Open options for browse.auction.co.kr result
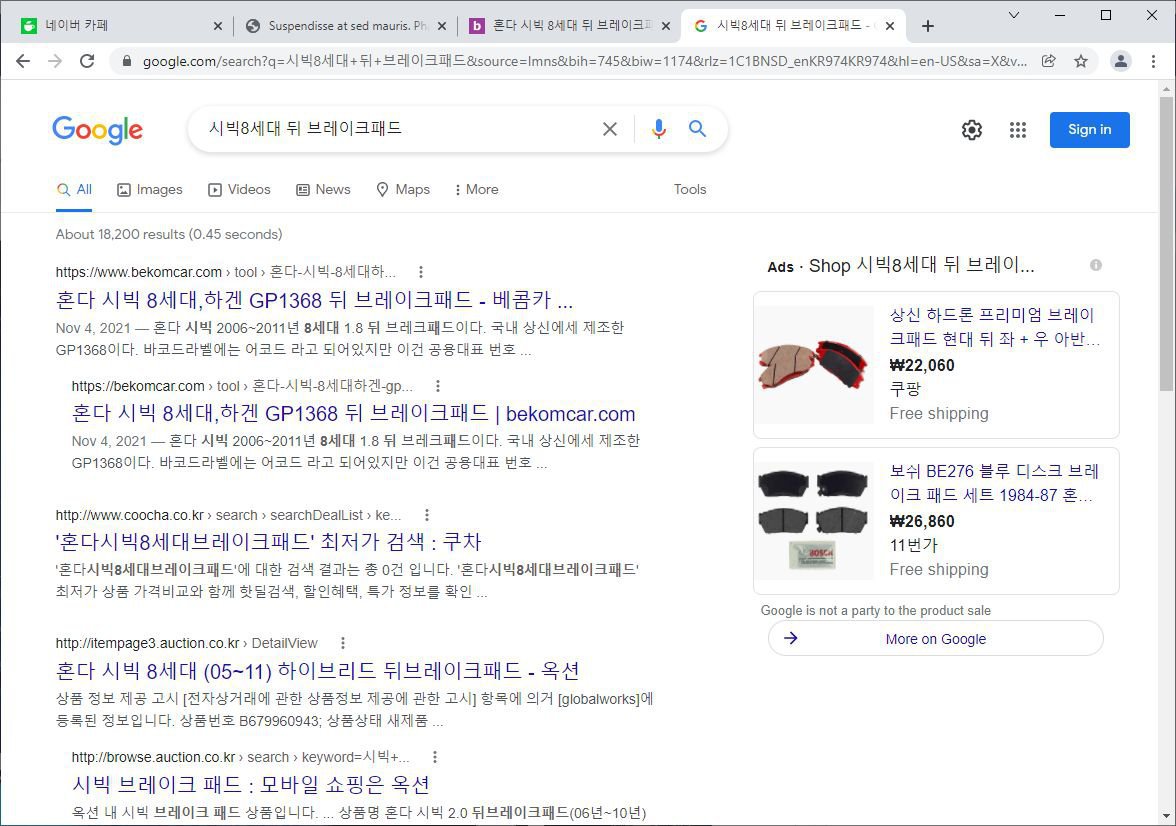The width and height of the screenshot is (1176, 826). (435, 757)
